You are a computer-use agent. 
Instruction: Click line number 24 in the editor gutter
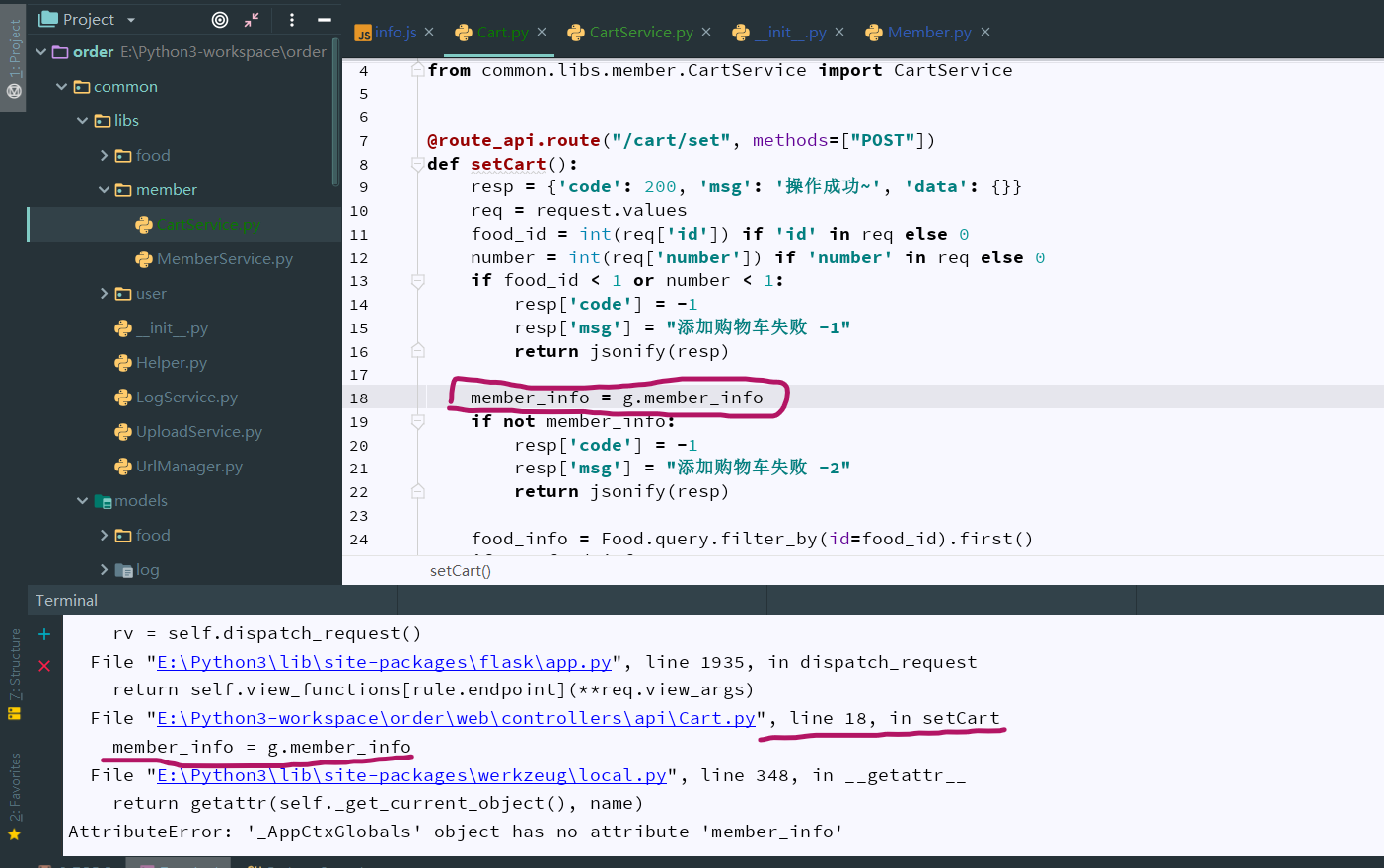359,540
